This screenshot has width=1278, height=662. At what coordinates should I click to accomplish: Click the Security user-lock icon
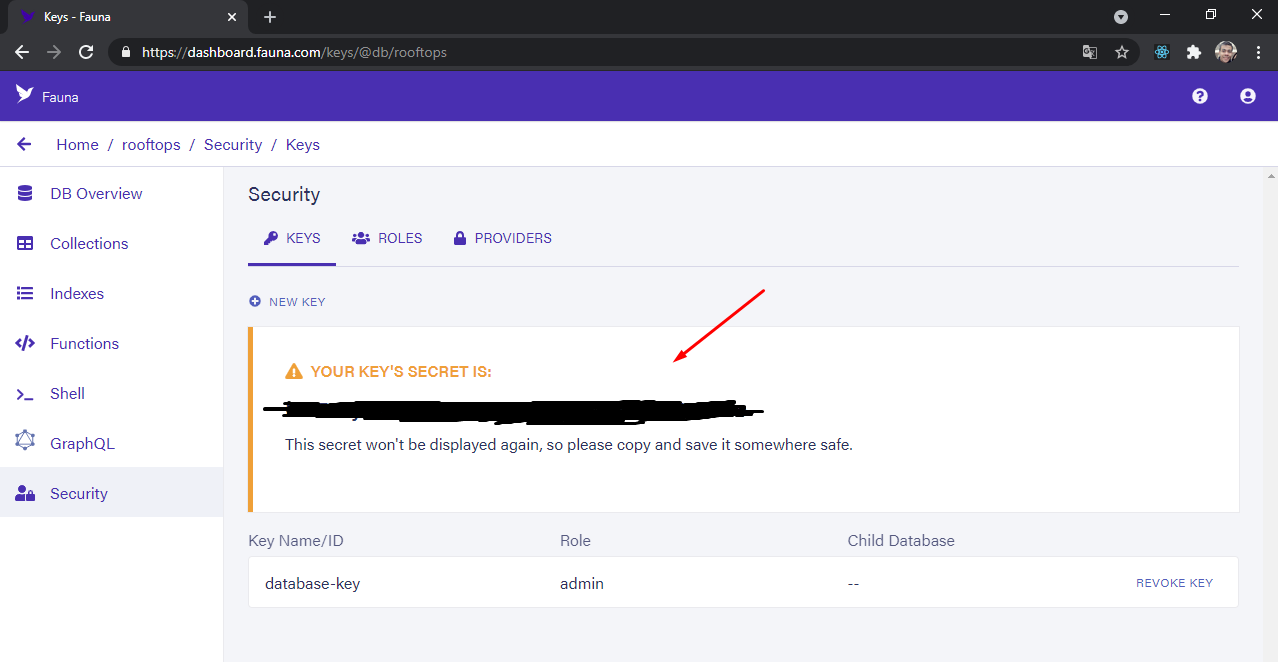25,493
